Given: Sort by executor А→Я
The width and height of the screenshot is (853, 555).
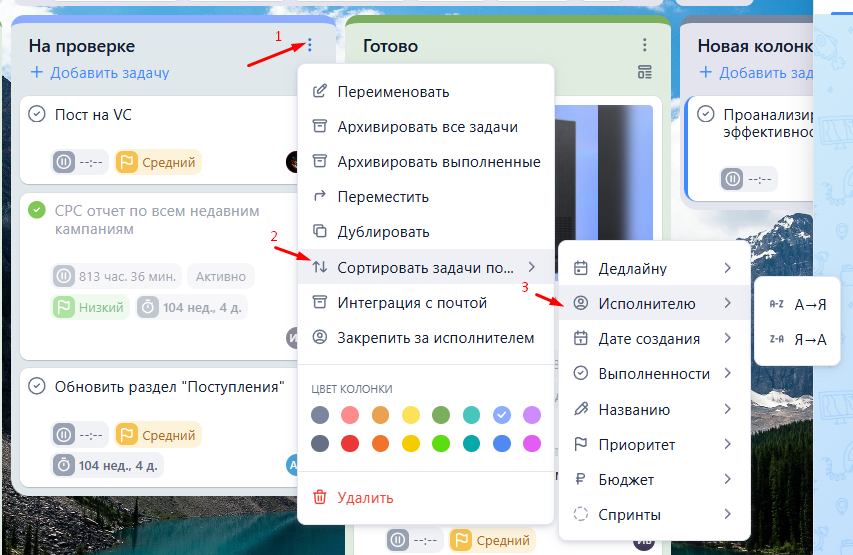Looking at the screenshot, I should pyautogui.click(x=797, y=304).
